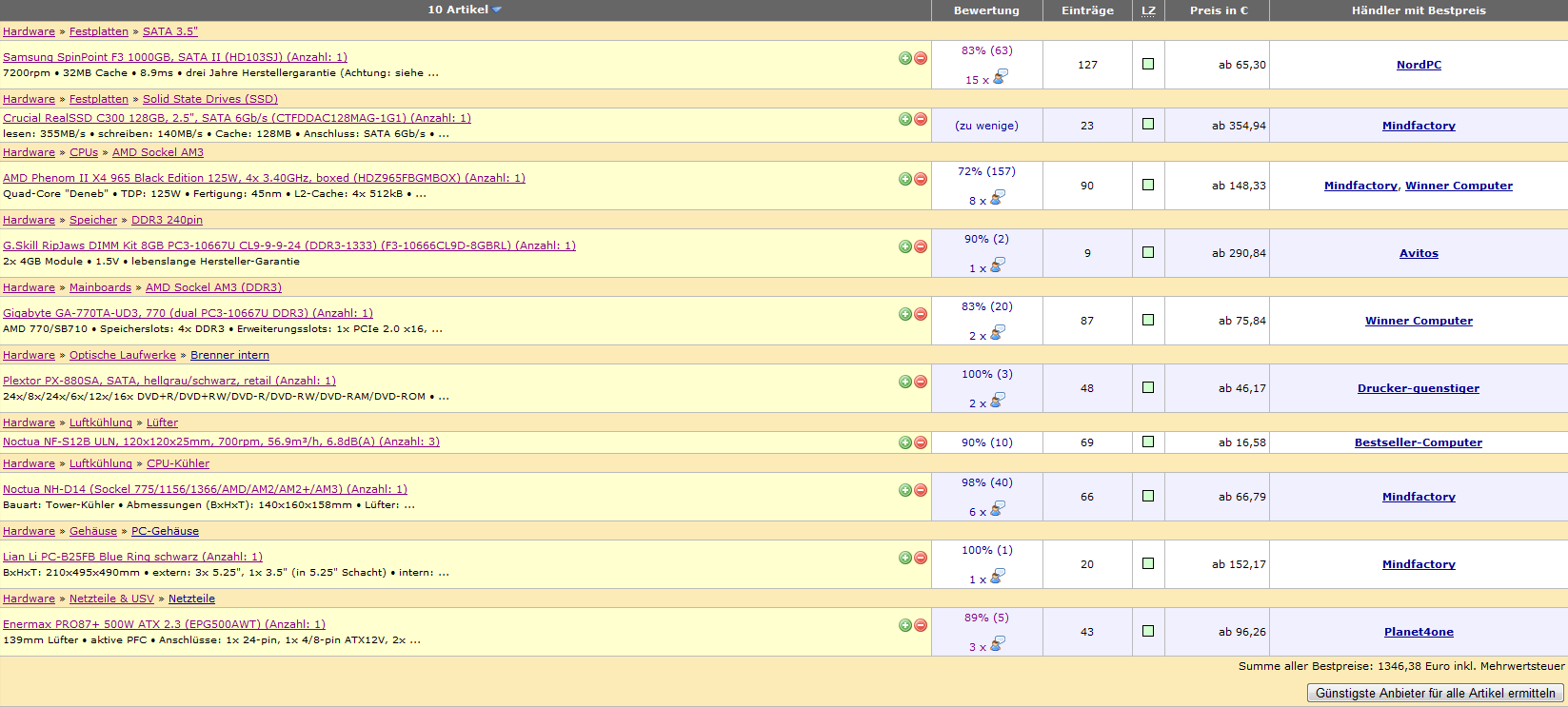
Task: Open the DDR3 240pin category link
Action: (167, 220)
